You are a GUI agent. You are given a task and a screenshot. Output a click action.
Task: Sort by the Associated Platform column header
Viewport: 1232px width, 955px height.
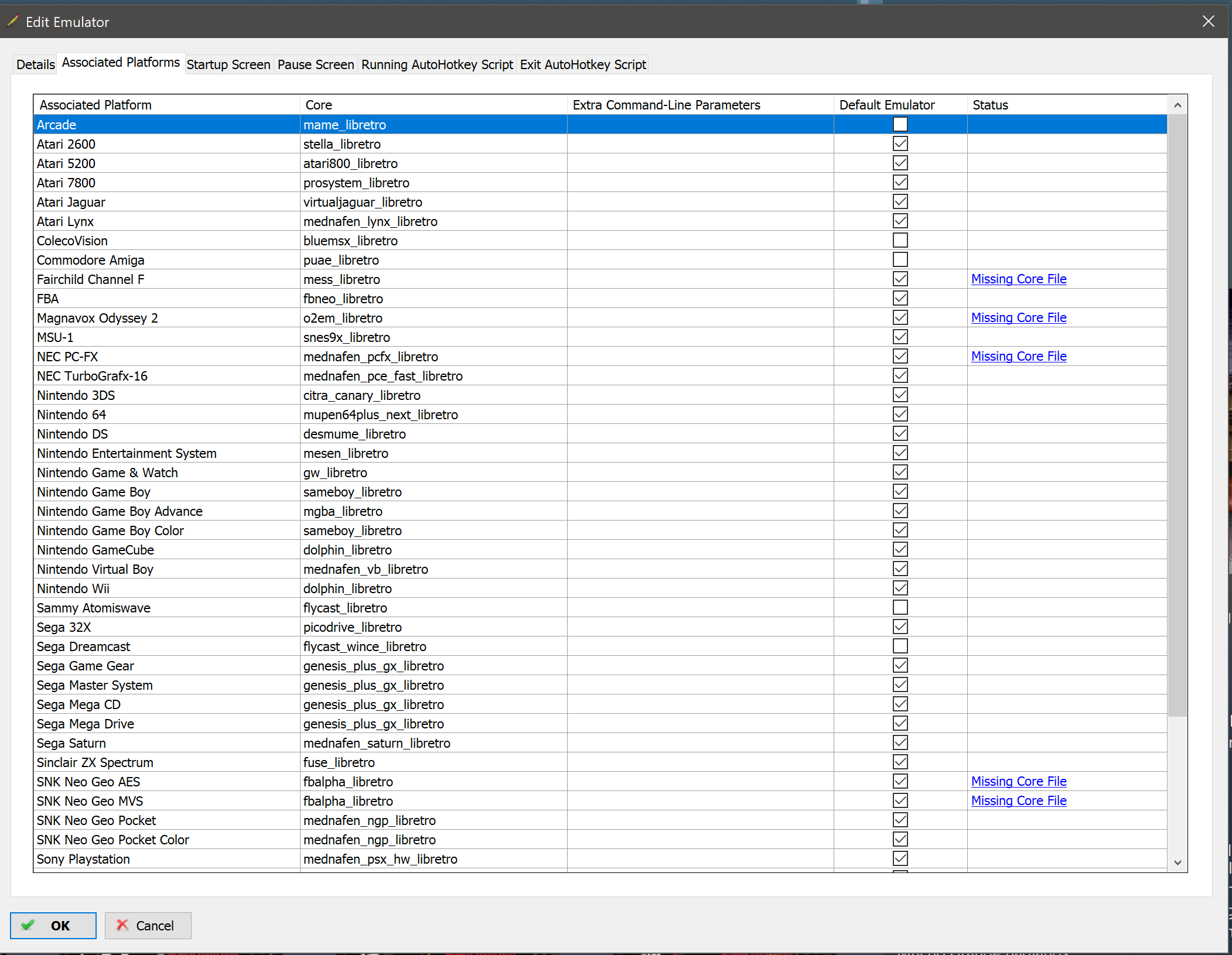(167, 105)
